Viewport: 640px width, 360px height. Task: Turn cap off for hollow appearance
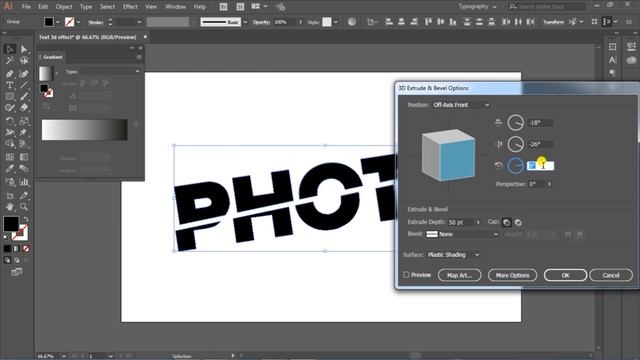[x=518, y=222]
